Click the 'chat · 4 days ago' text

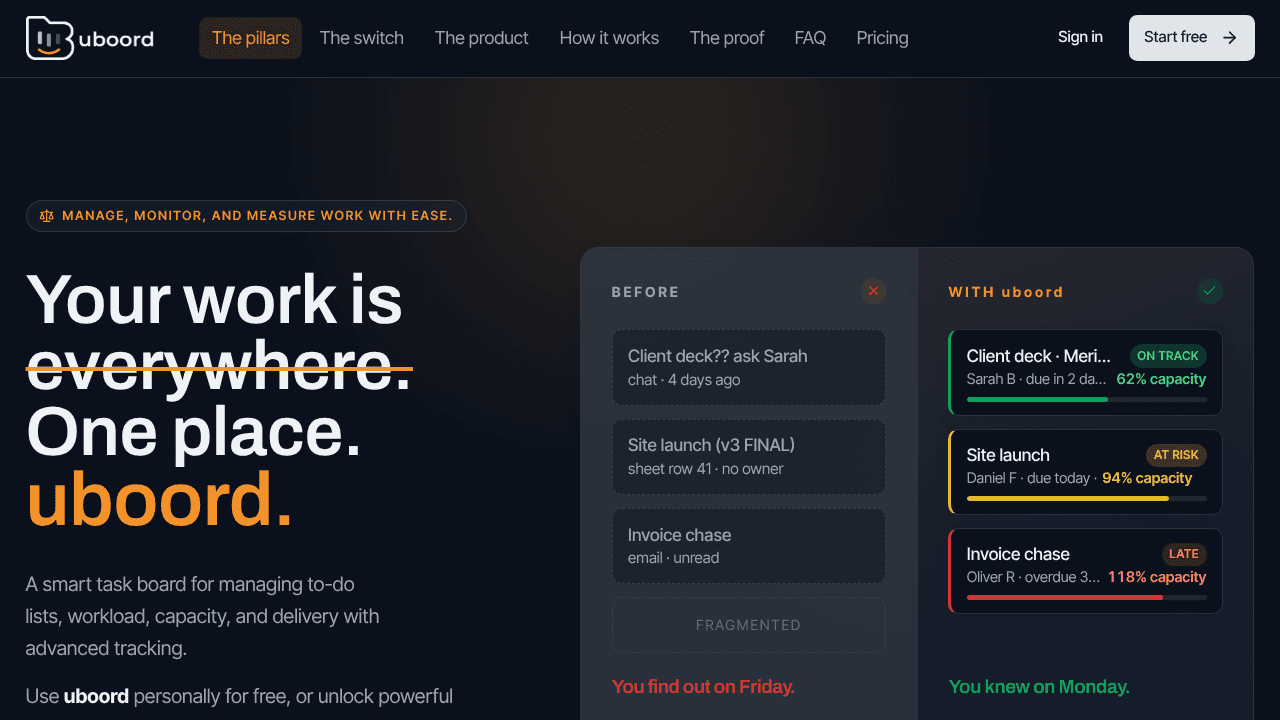(x=684, y=380)
